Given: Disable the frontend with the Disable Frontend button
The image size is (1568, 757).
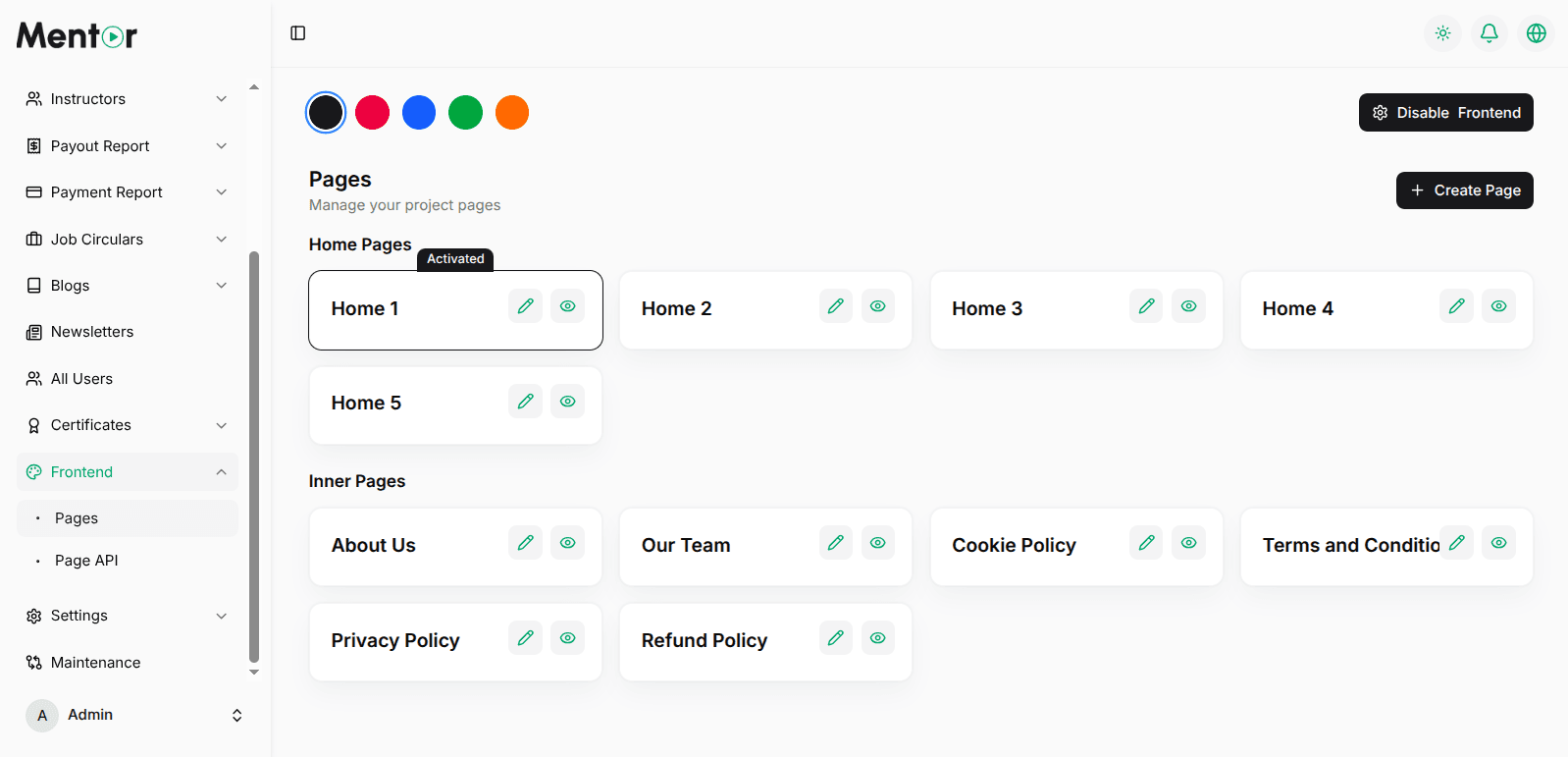Looking at the screenshot, I should [1445, 112].
